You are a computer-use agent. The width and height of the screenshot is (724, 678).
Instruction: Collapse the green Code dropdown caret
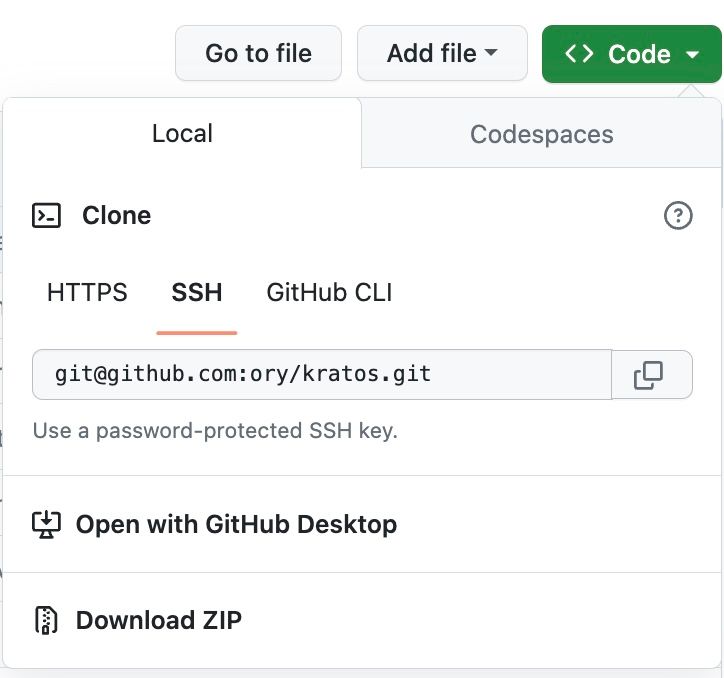point(694,54)
